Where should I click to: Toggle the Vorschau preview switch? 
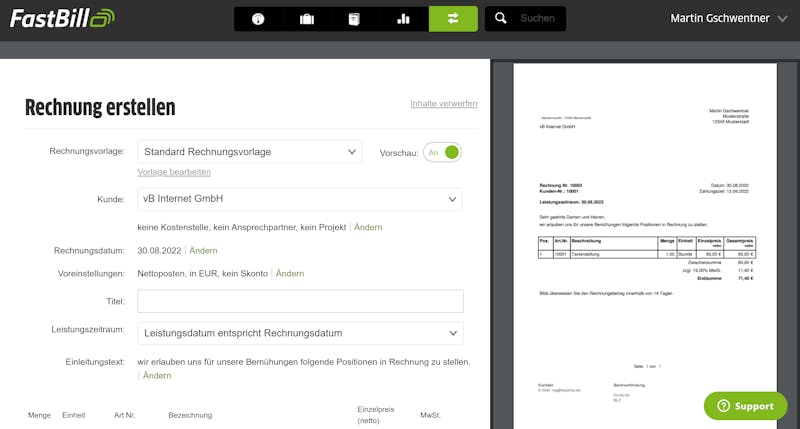click(442, 153)
